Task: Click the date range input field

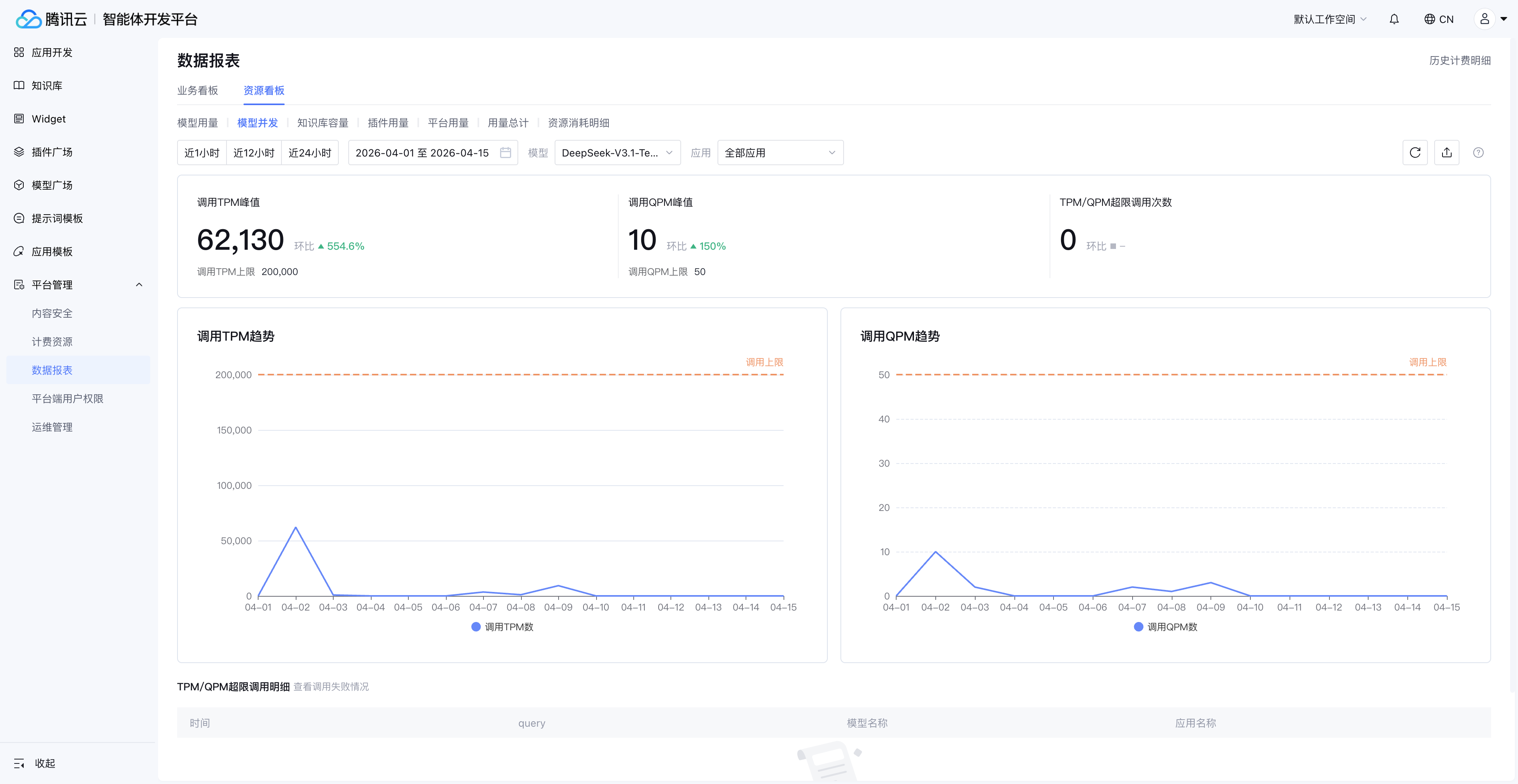Action: 422,153
